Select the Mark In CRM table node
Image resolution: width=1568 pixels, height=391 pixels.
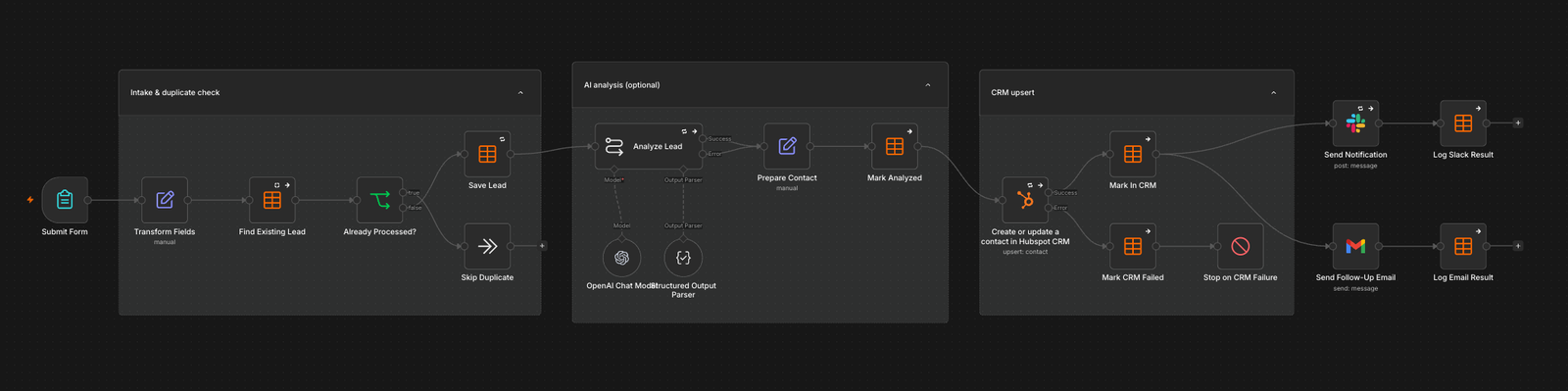coord(1133,154)
